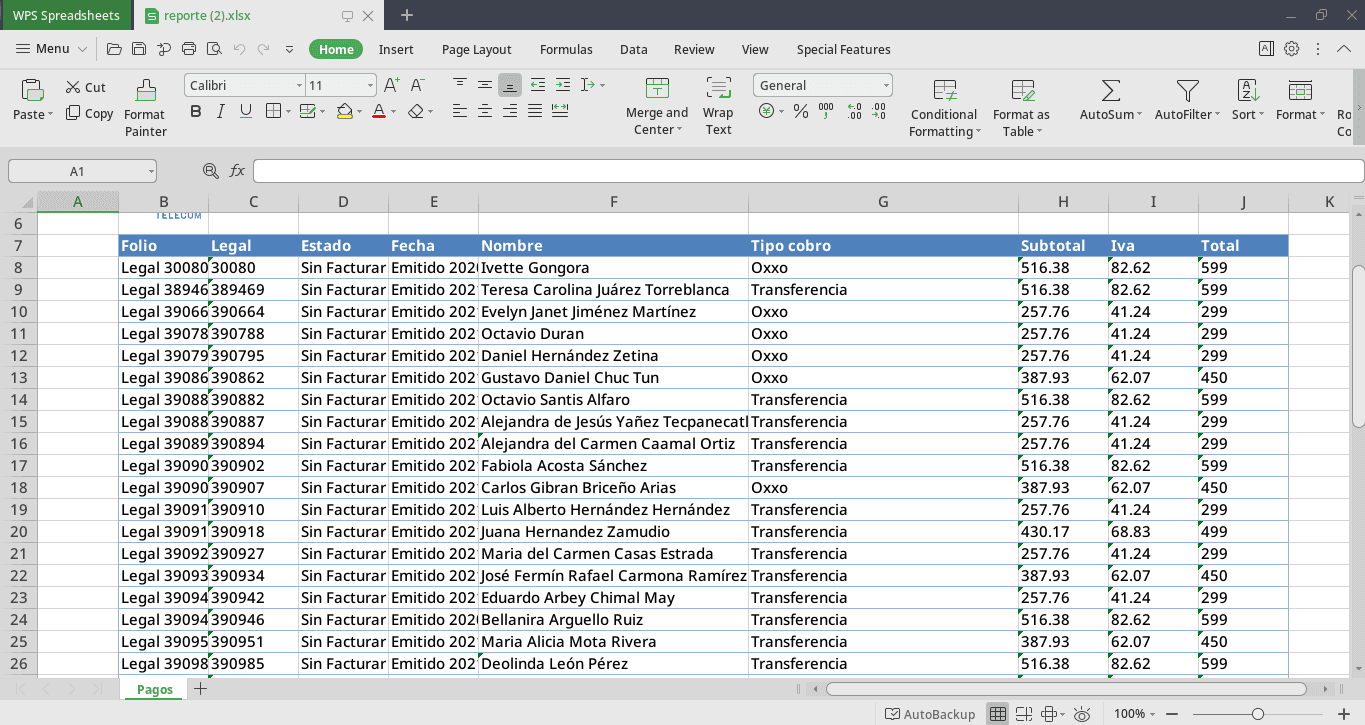Increase font size with the A+ icon
This screenshot has width=1365, height=725.
click(x=392, y=85)
